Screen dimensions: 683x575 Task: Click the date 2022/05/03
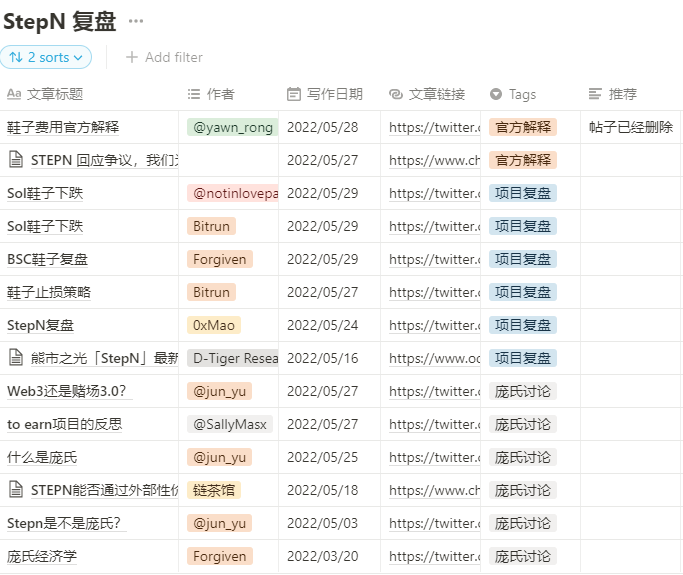[x=322, y=523]
